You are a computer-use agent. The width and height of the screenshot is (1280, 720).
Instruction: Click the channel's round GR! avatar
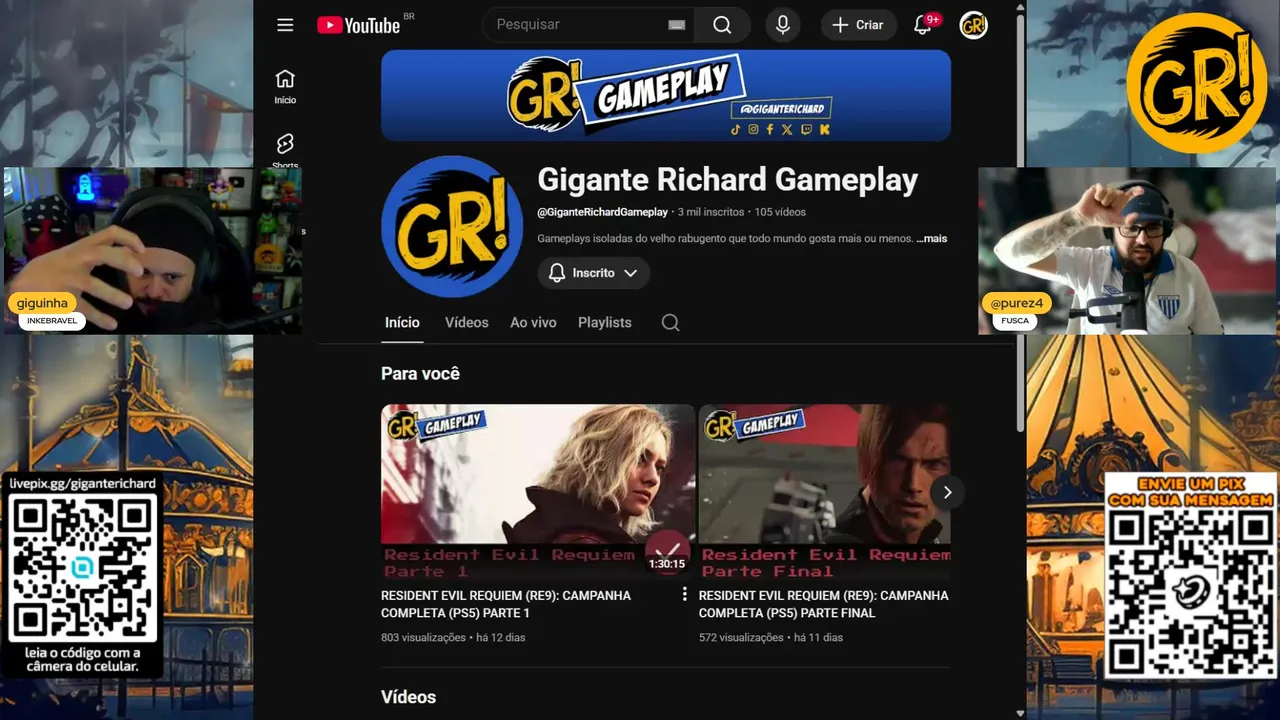452,226
